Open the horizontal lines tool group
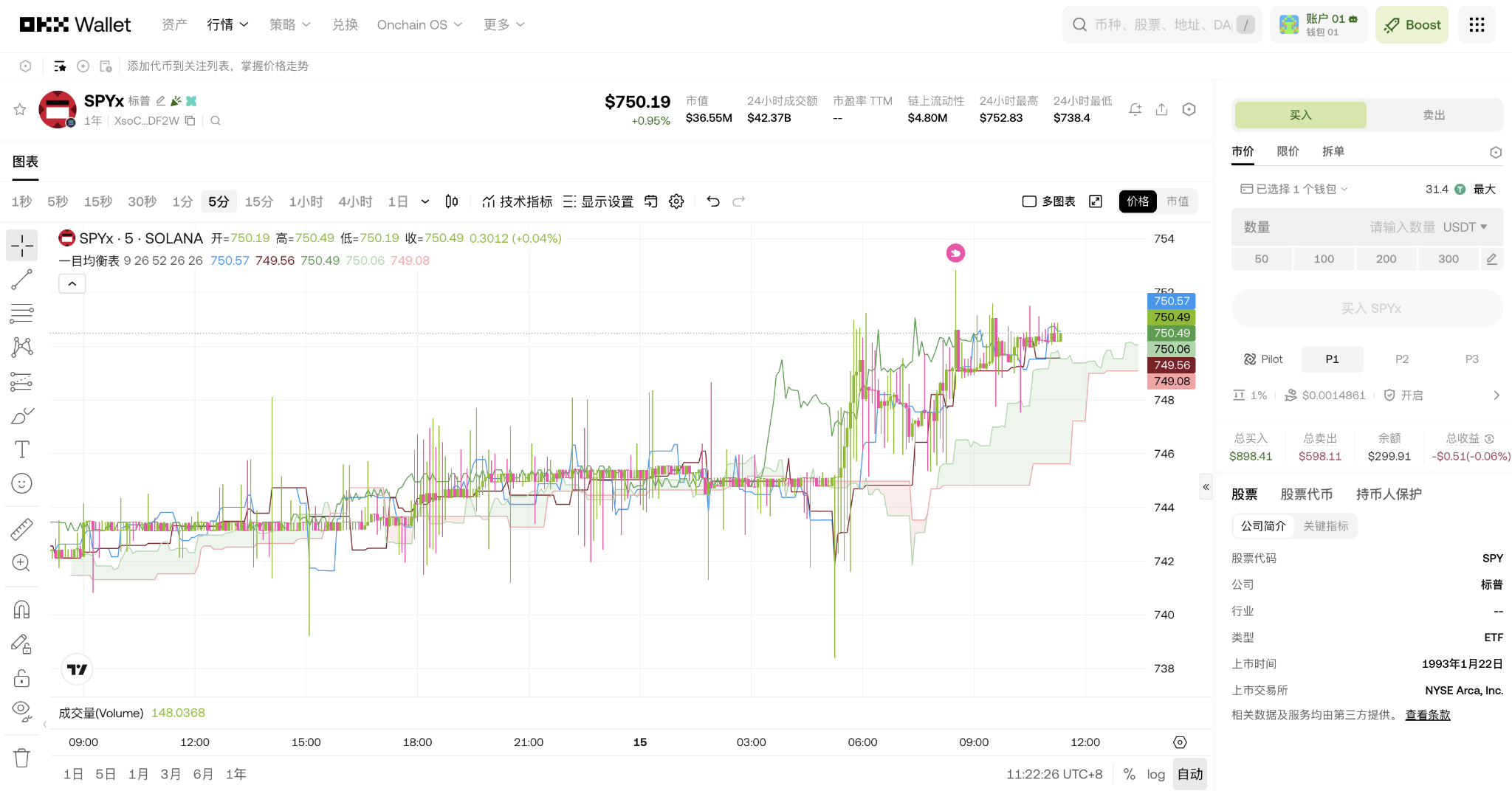The height and width of the screenshot is (791, 1512). click(22, 314)
